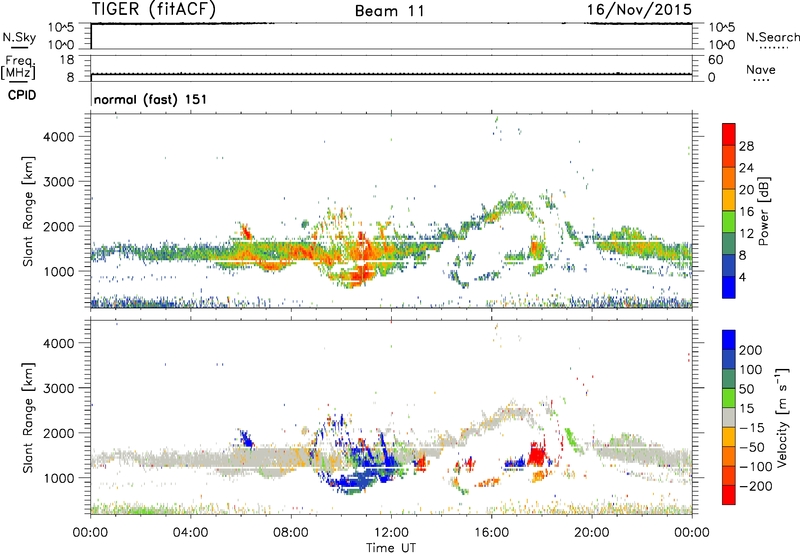Select the bright blue bottom Power swatch
The width and height of the screenshot is (800, 554).
coord(729,287)
